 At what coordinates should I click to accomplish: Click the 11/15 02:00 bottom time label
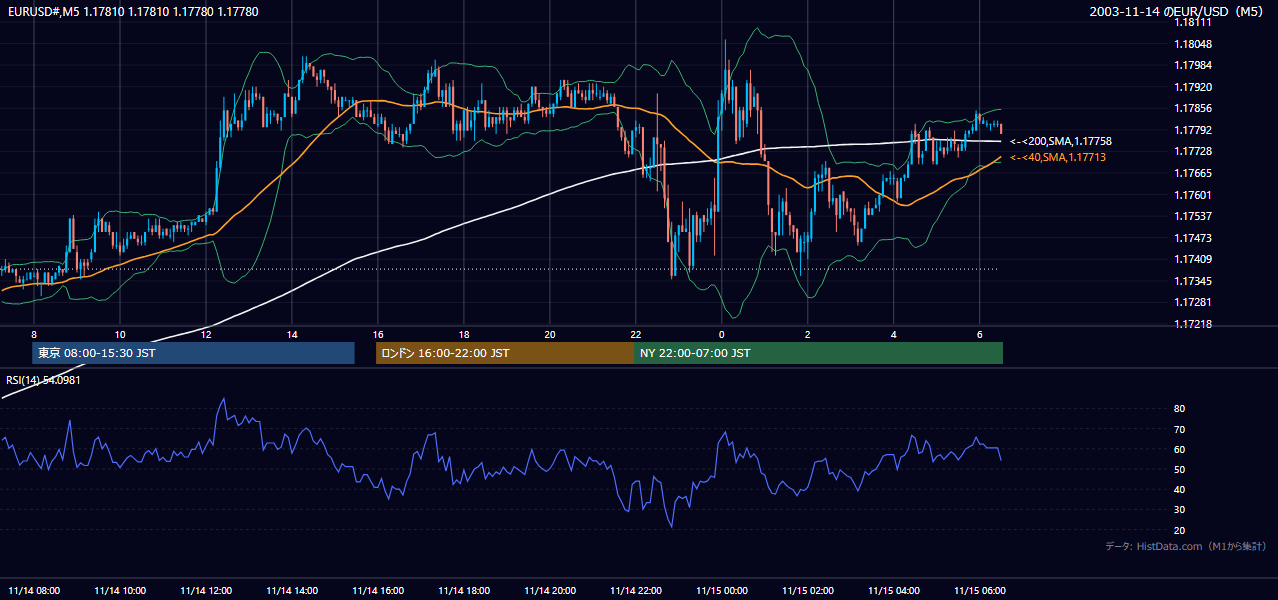(x=808, y=591)
